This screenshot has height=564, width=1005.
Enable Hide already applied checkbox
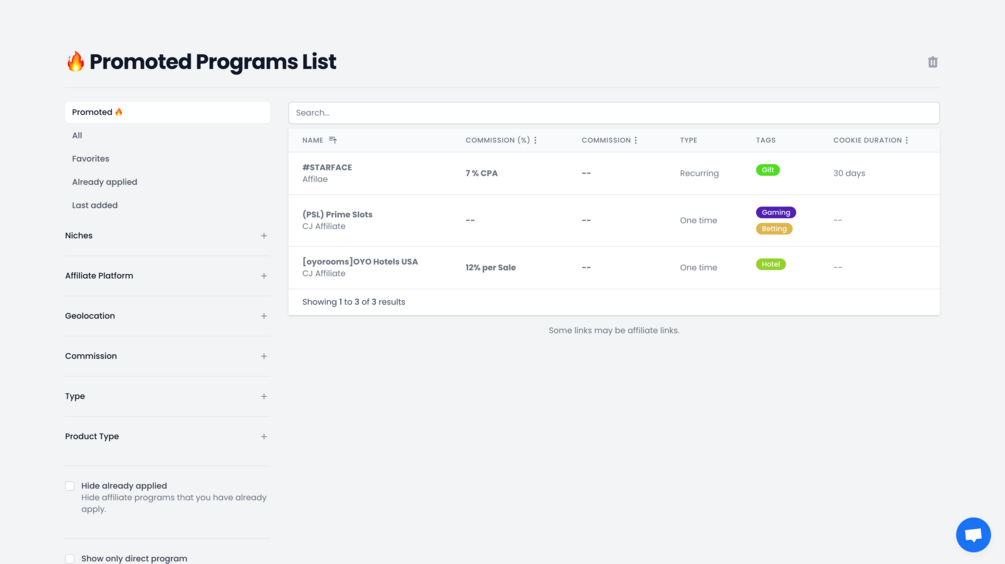click(x=70, y=486)
